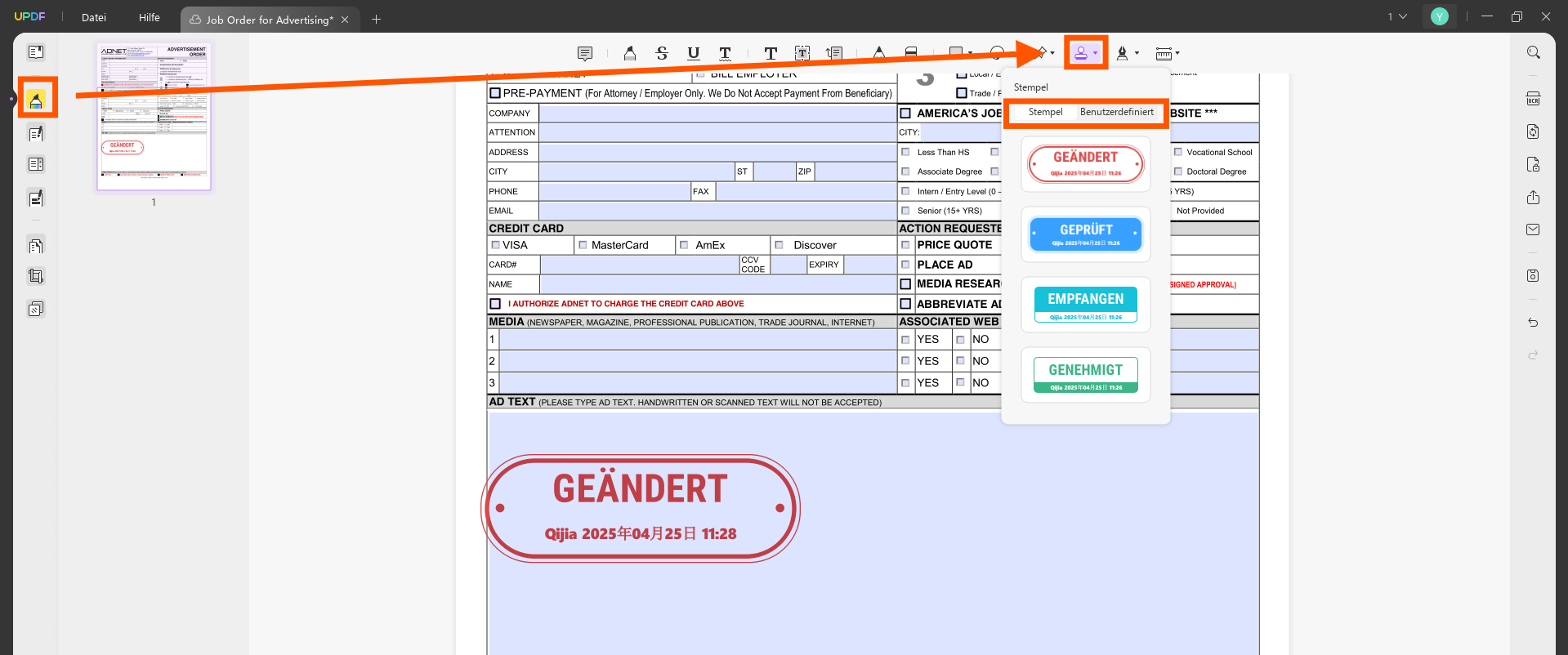The height and width of the screenshot is (655, 1568).
Task: Open the search magnifier icon
Action: coord(1534,52)
